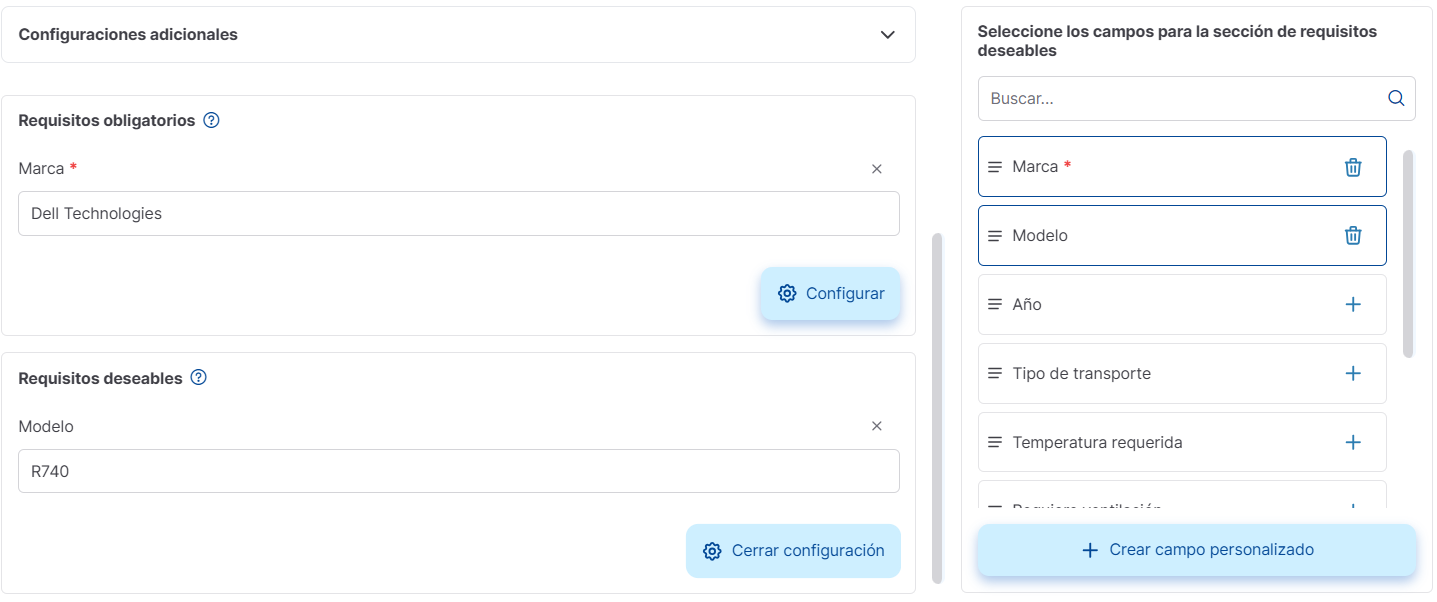The width and height of the screenshot is (1437, 602).
Task: Add the Tipo de transporte field via plus icon
Action: (x=1353, y=373)
